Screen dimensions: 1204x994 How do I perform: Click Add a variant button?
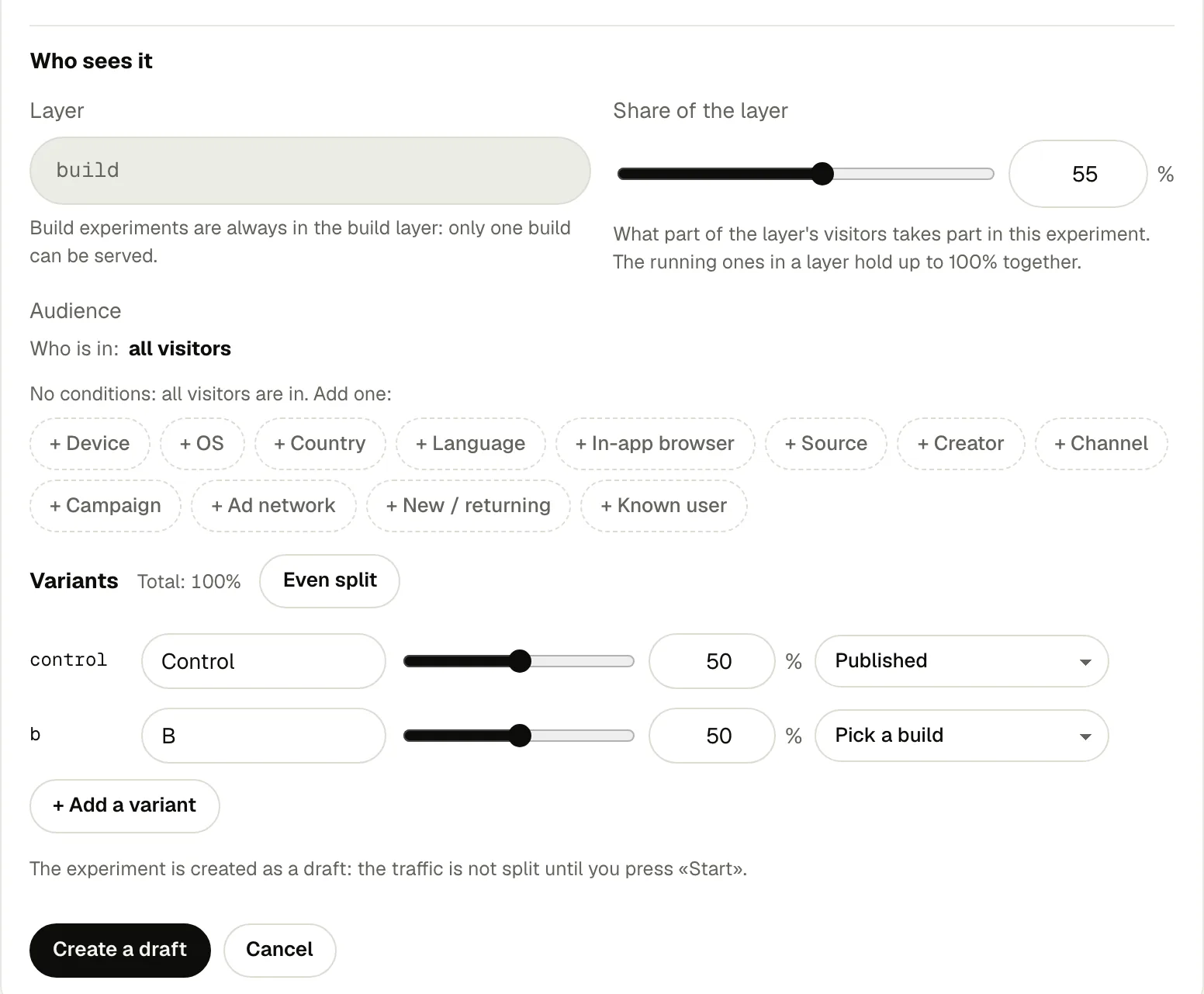coord(125,805)
